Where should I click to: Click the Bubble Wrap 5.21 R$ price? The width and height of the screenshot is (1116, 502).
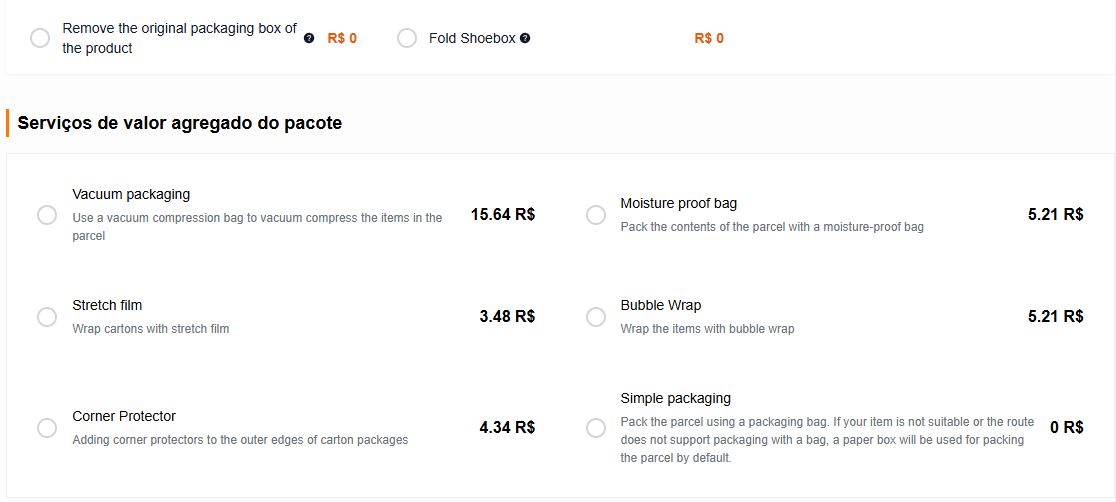coord(1055,316)
